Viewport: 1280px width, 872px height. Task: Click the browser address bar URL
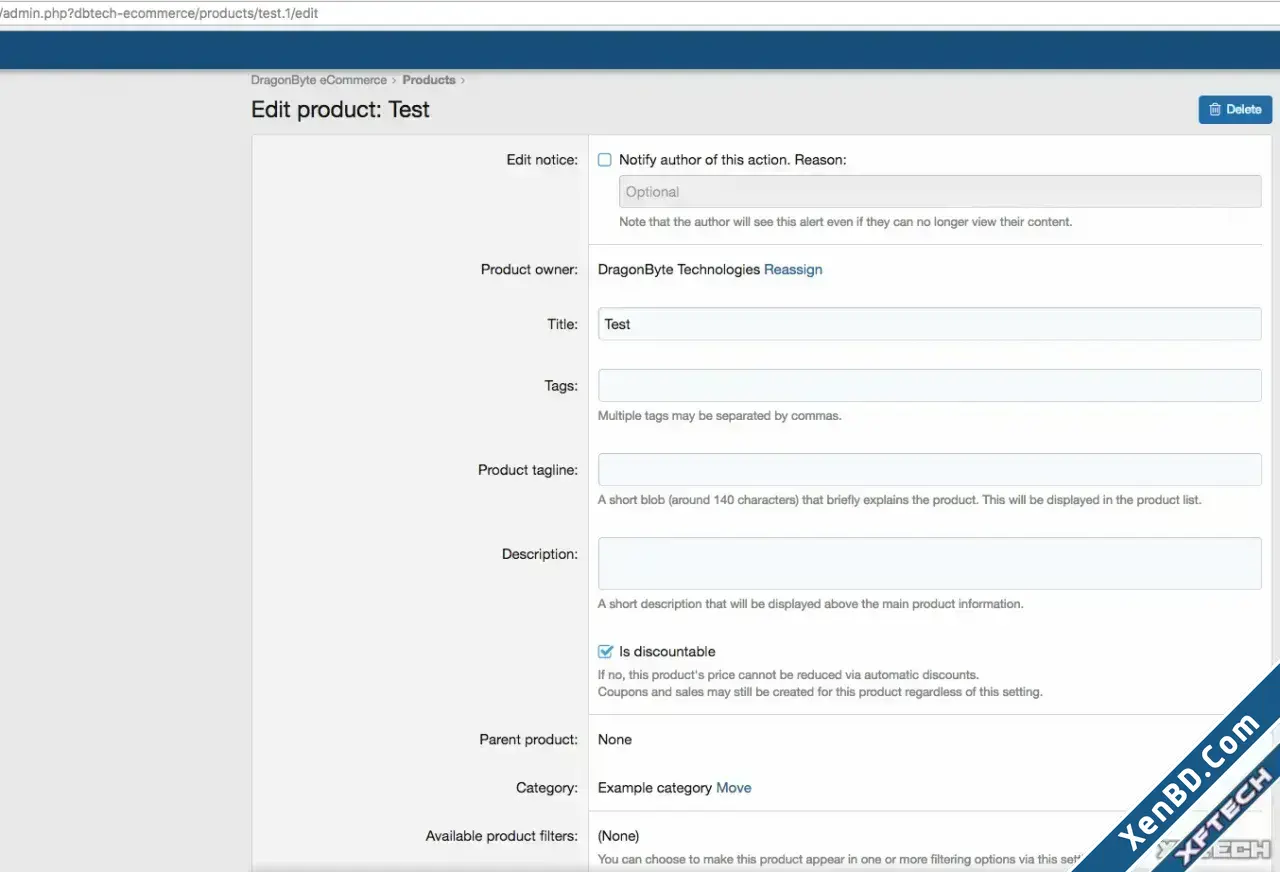pos(160,14)
